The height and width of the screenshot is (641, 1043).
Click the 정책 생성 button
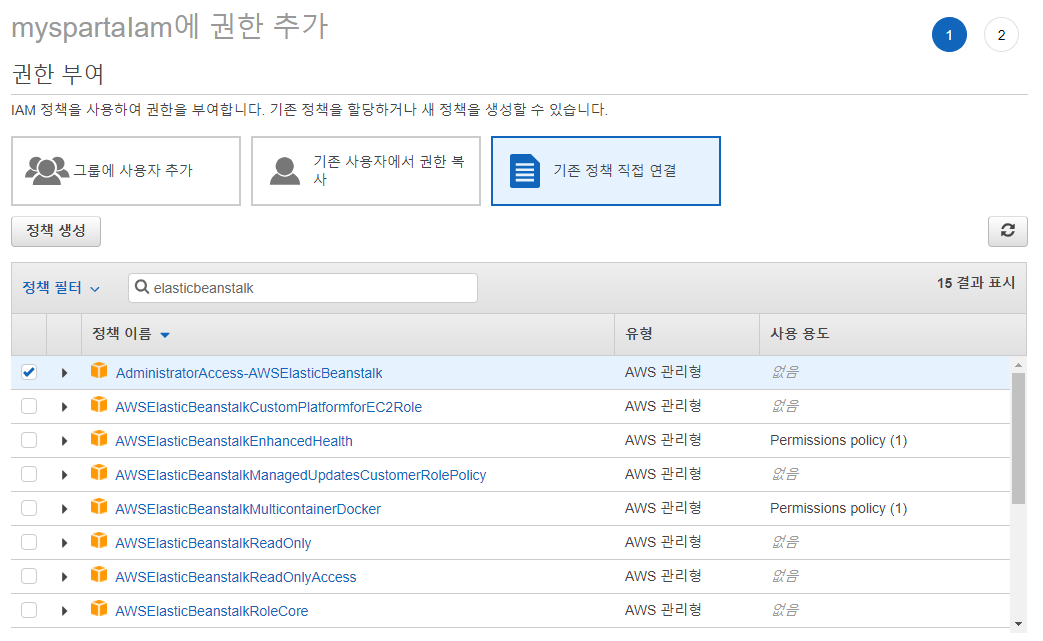coord(56,231)
